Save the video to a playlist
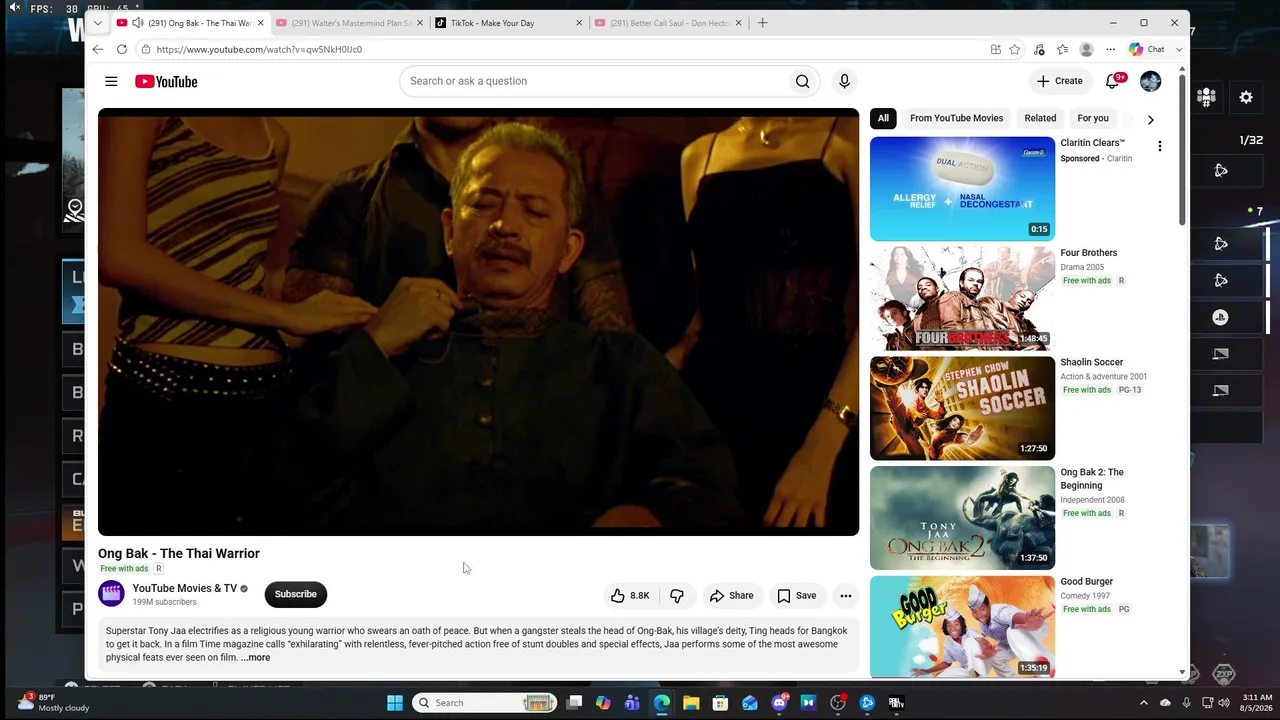 (797, 595)
